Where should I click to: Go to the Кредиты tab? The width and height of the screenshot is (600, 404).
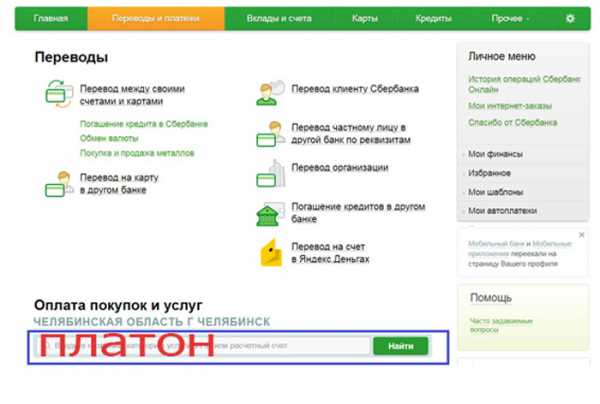[433, 18]
